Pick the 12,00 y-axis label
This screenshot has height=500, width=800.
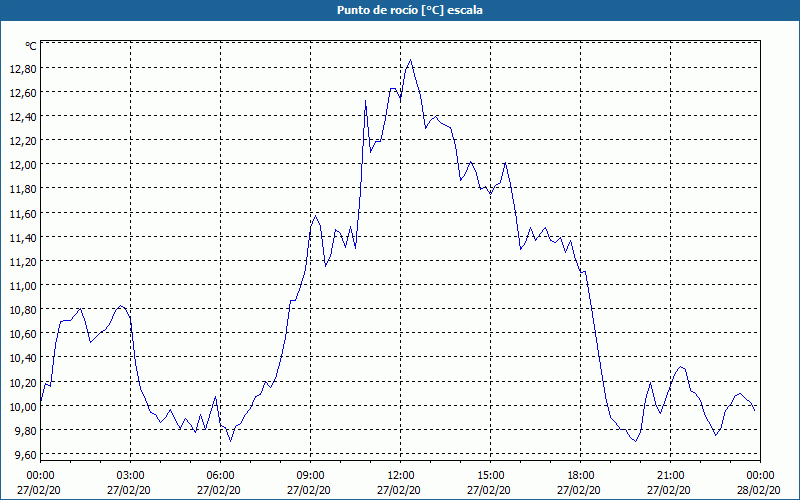tap(23, 165)
